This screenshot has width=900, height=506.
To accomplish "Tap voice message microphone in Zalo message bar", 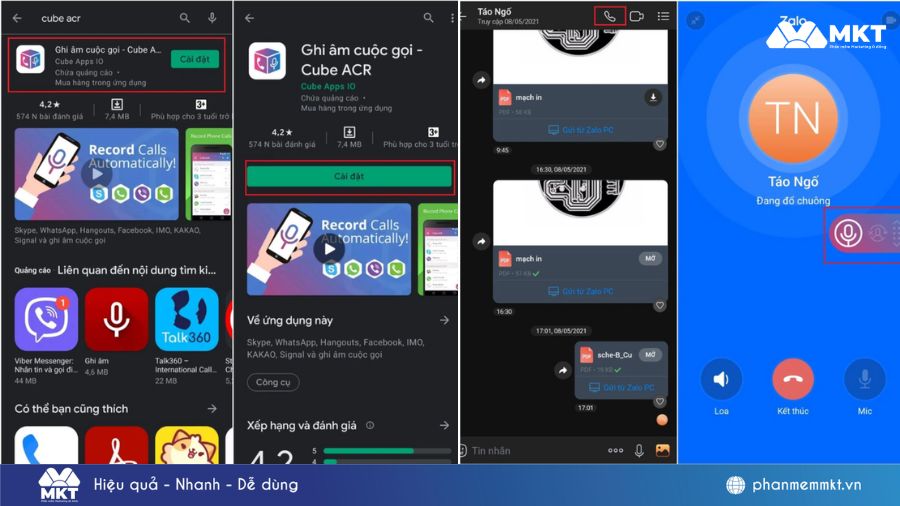I will point(639,450).
